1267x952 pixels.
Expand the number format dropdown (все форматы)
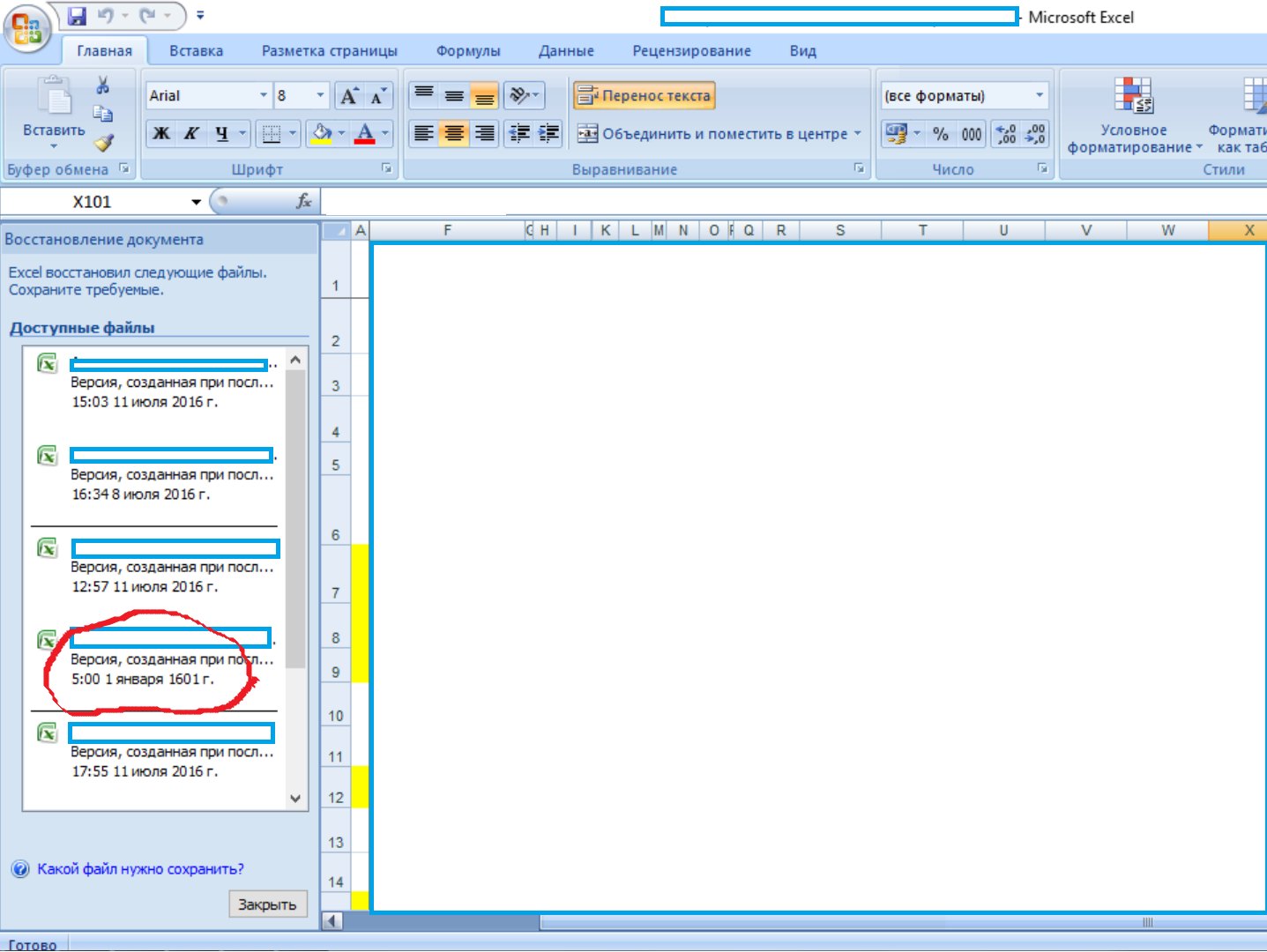[x=1039, y=95]
